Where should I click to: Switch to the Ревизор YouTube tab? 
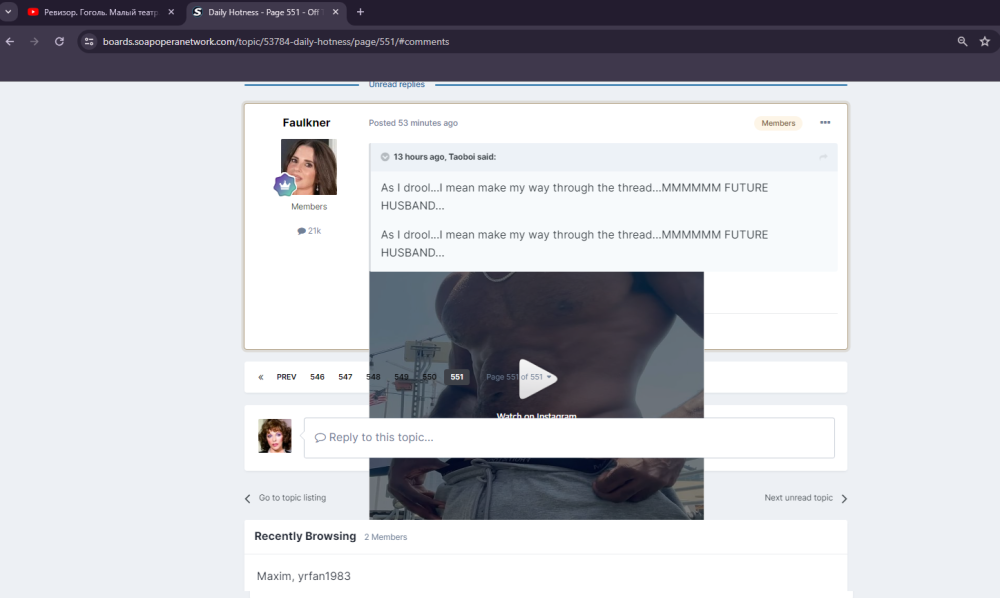[98, 12]
